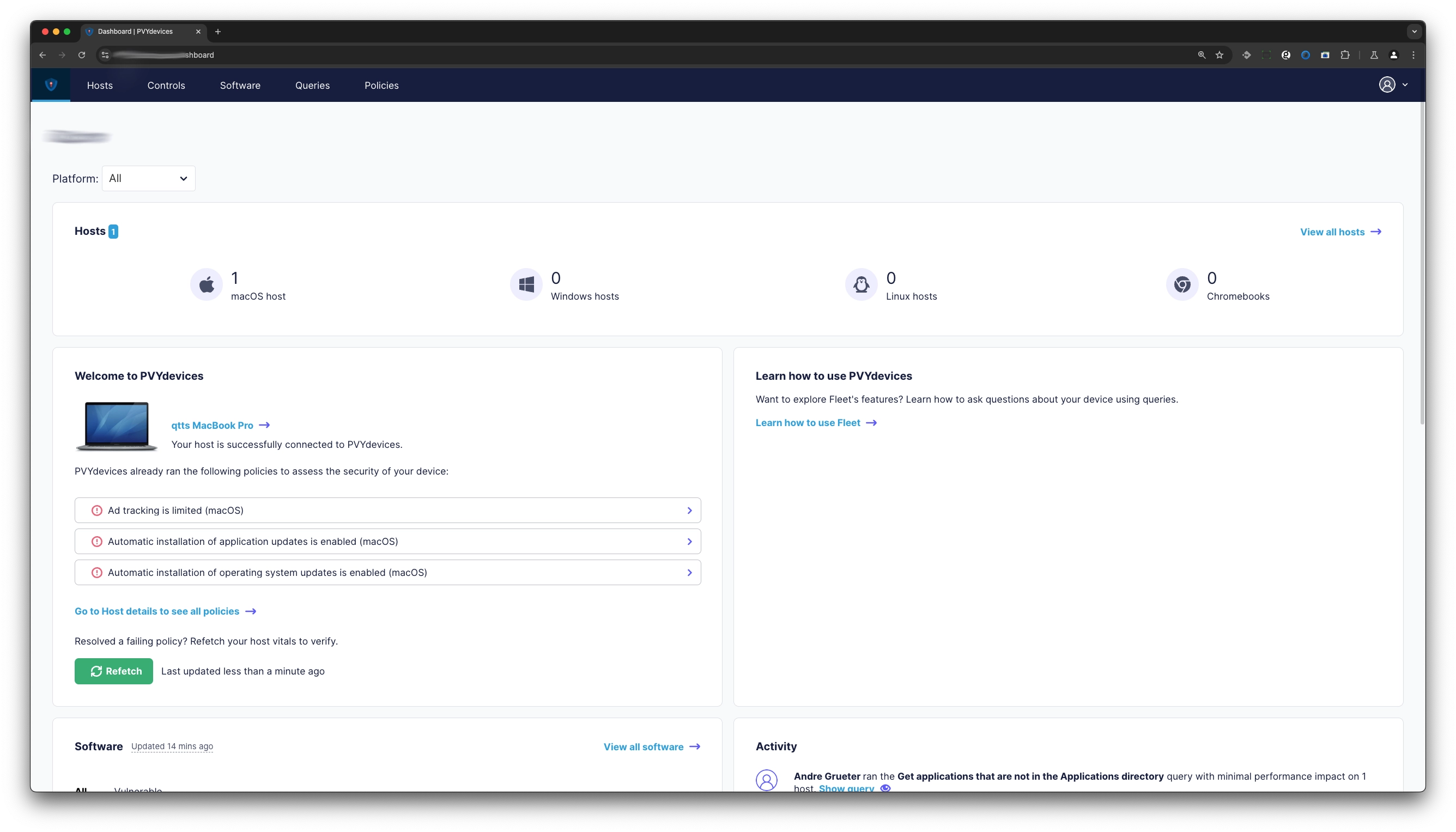1456x832 pixels.
Task: Click the Chromebooks Chrome icon
Action: [x=1182, y=284]
